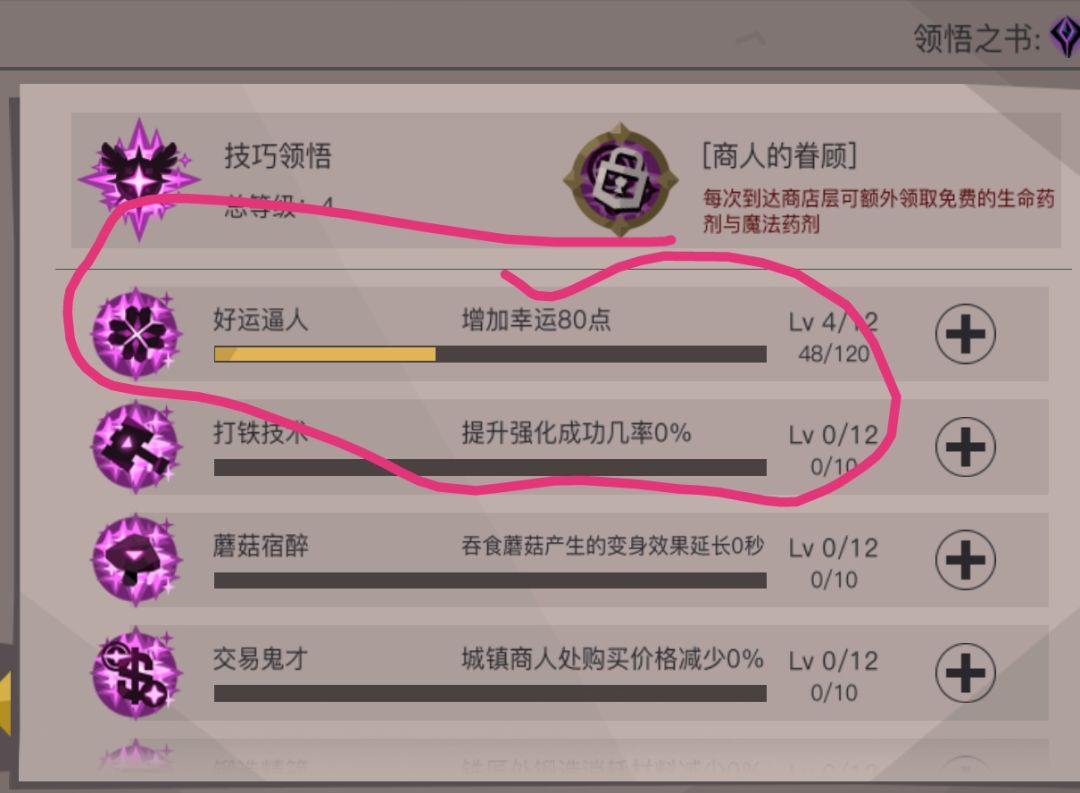Click the locked 商人的眷顾 perk icon
The image size is (1080, 793).
pos(620,179)
